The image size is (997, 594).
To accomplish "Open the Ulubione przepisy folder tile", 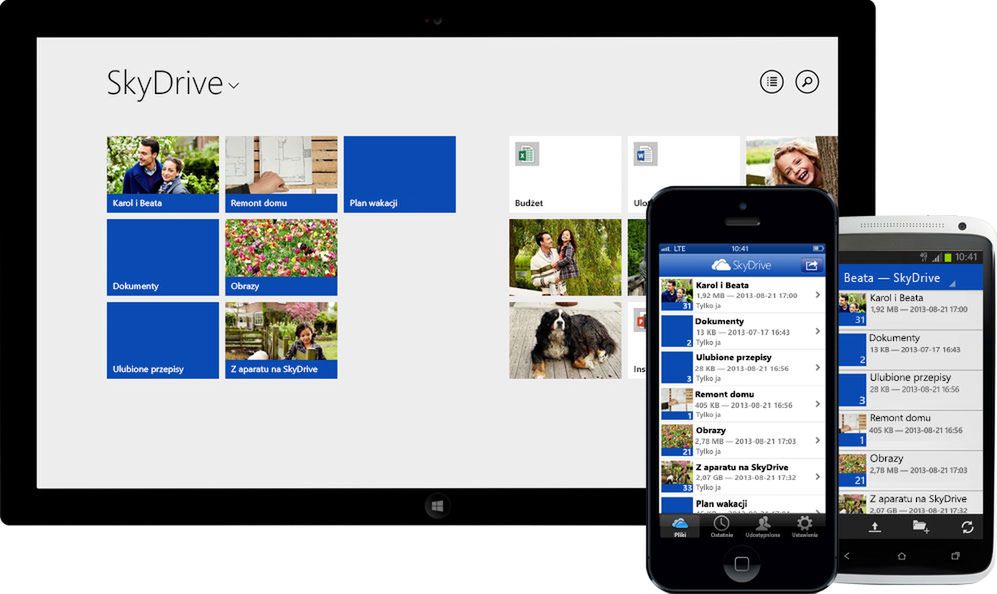I will (161, 340).
